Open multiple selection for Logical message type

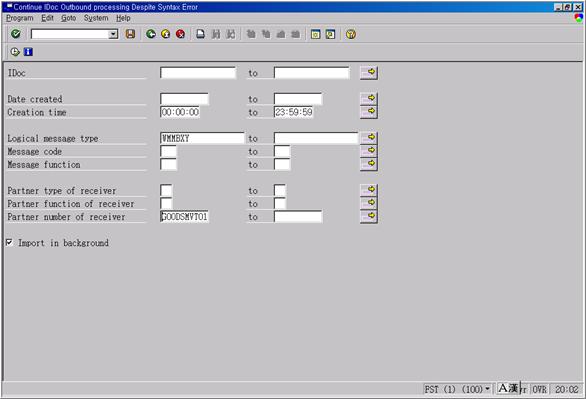pyautogui.click(x=369, y=138)
